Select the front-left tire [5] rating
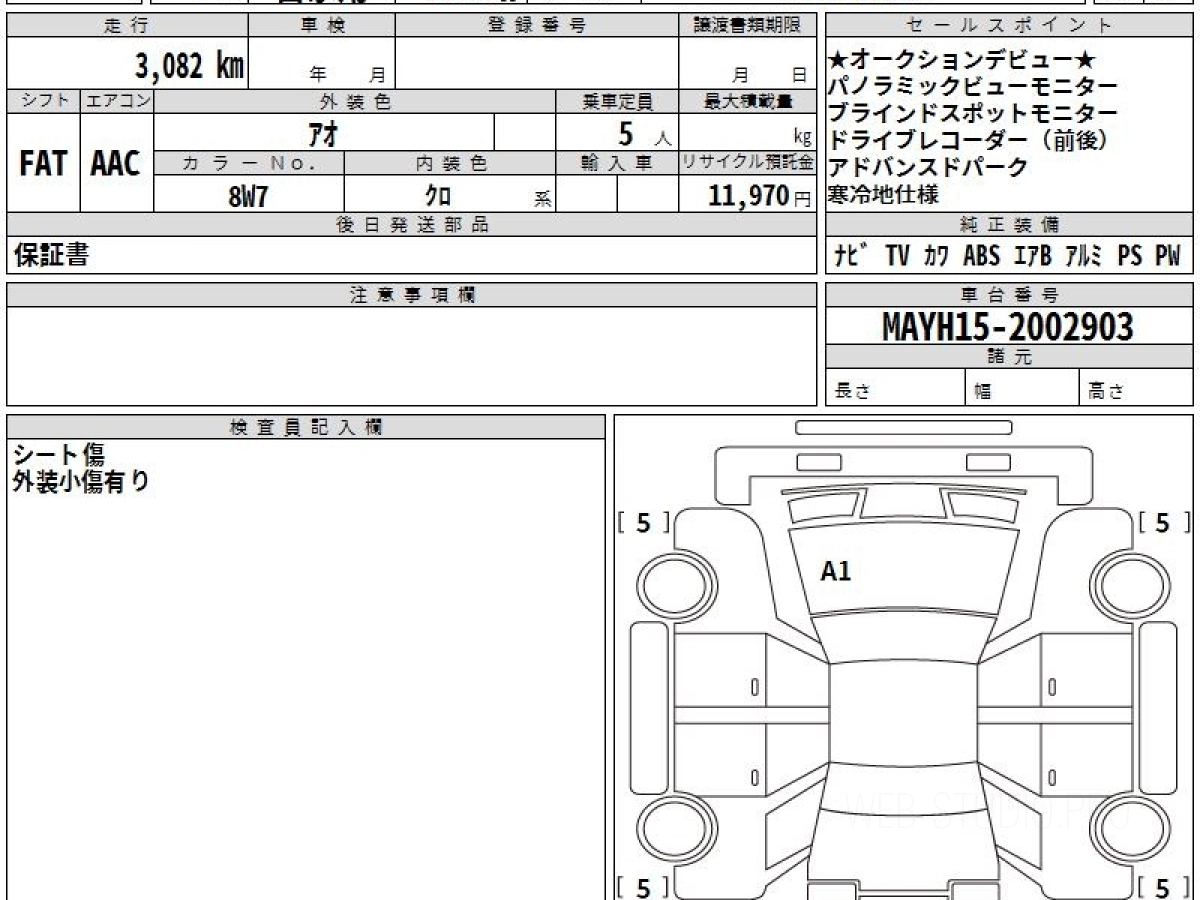The image size is (1200, 900). point(642,522)
